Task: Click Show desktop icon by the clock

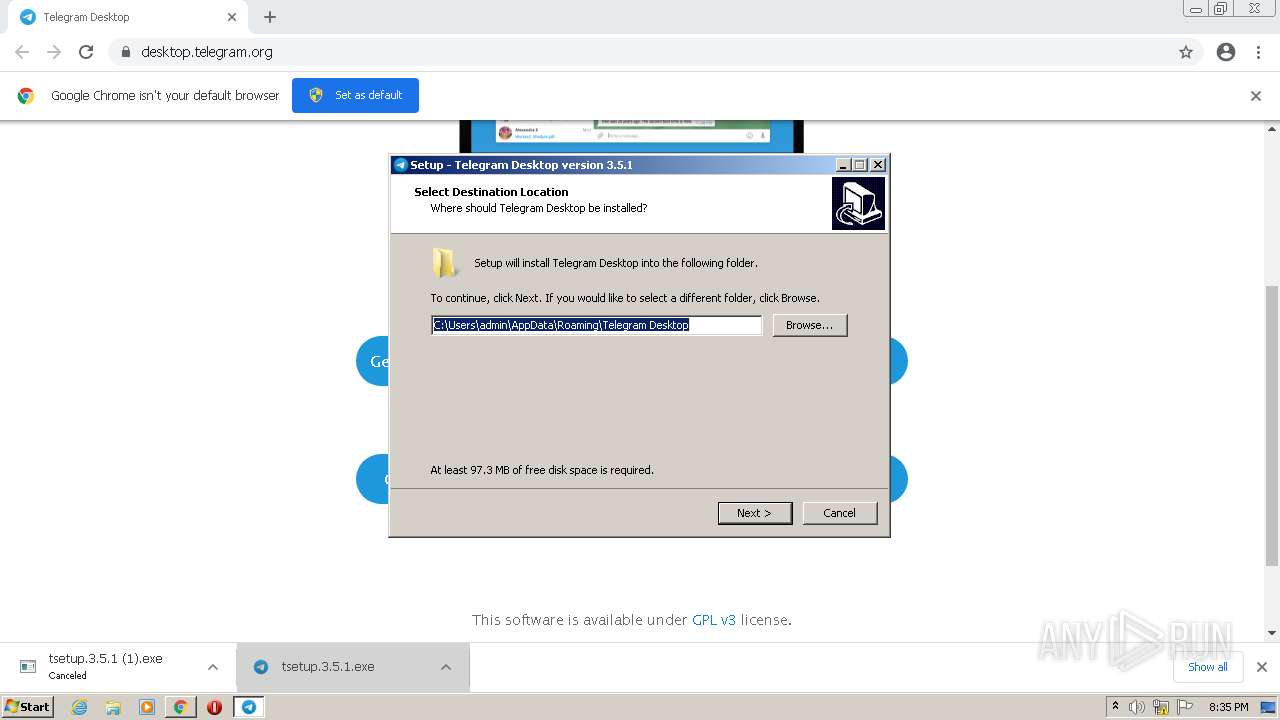Action: [x=1268, y=707]
